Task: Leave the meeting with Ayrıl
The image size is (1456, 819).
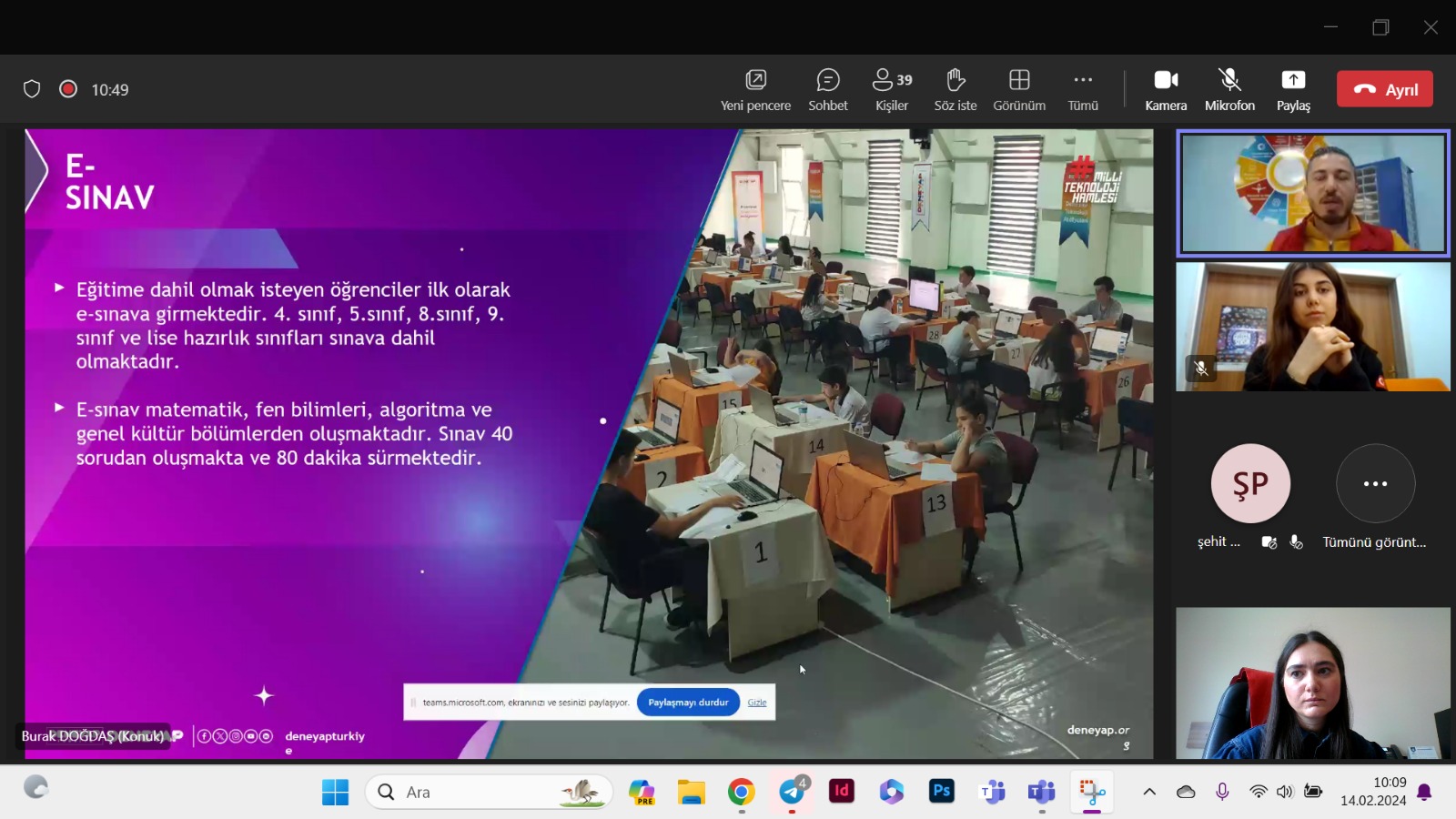Action: coord(1384,89)
